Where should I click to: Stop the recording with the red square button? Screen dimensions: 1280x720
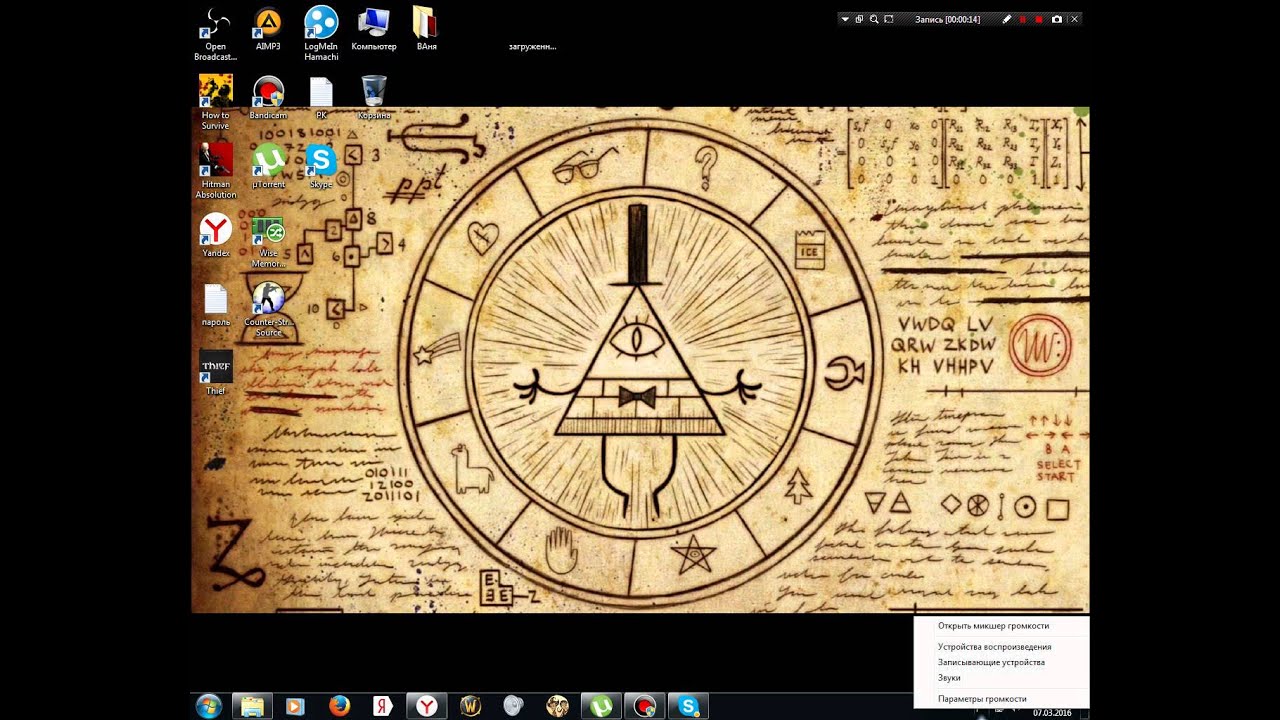[x=1039, y=19]
